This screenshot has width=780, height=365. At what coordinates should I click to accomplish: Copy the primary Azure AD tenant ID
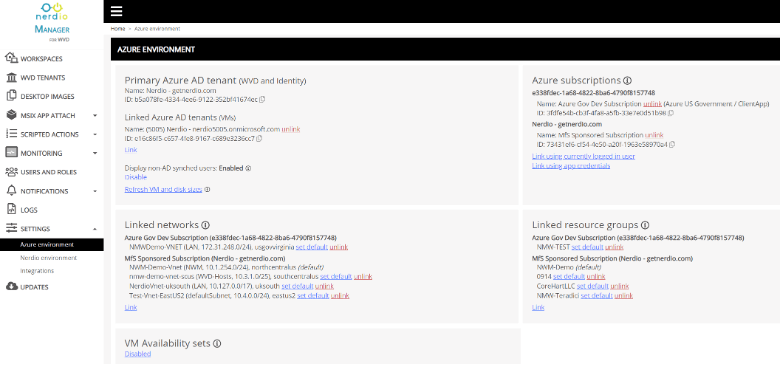click(x=262, y=99)
